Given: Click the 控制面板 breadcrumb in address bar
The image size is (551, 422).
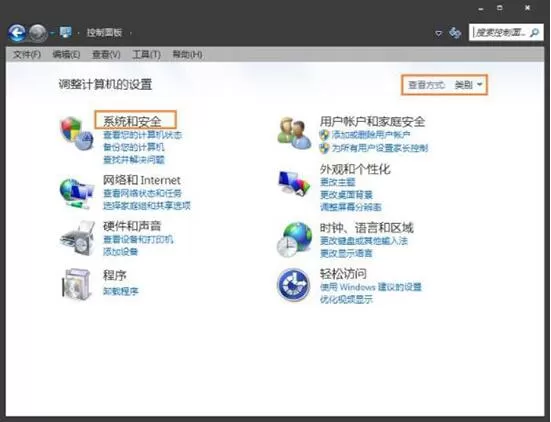Looking at the screenshot, I should 104,33.
